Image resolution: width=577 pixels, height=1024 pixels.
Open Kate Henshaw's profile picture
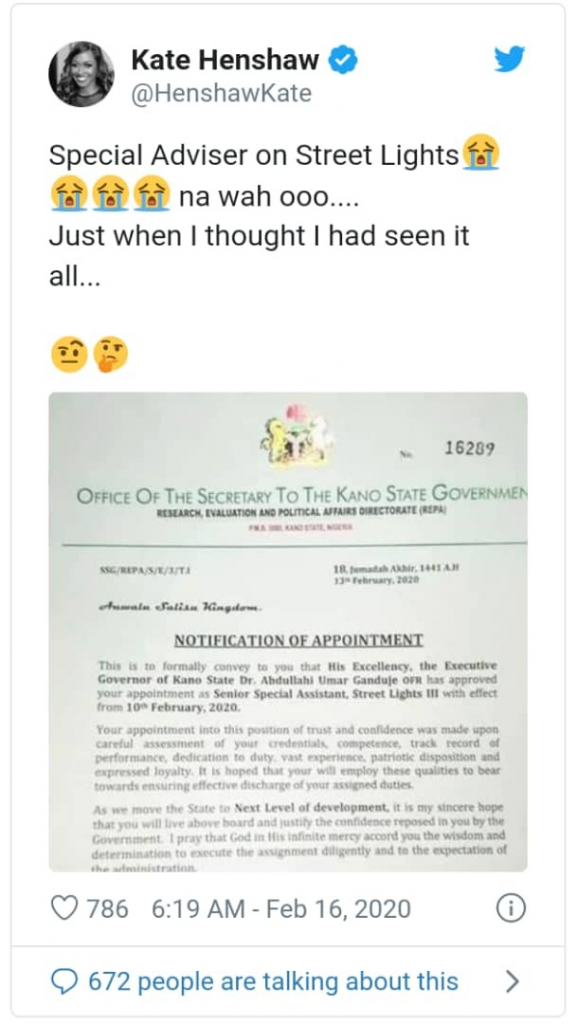[x=81, y=74]
